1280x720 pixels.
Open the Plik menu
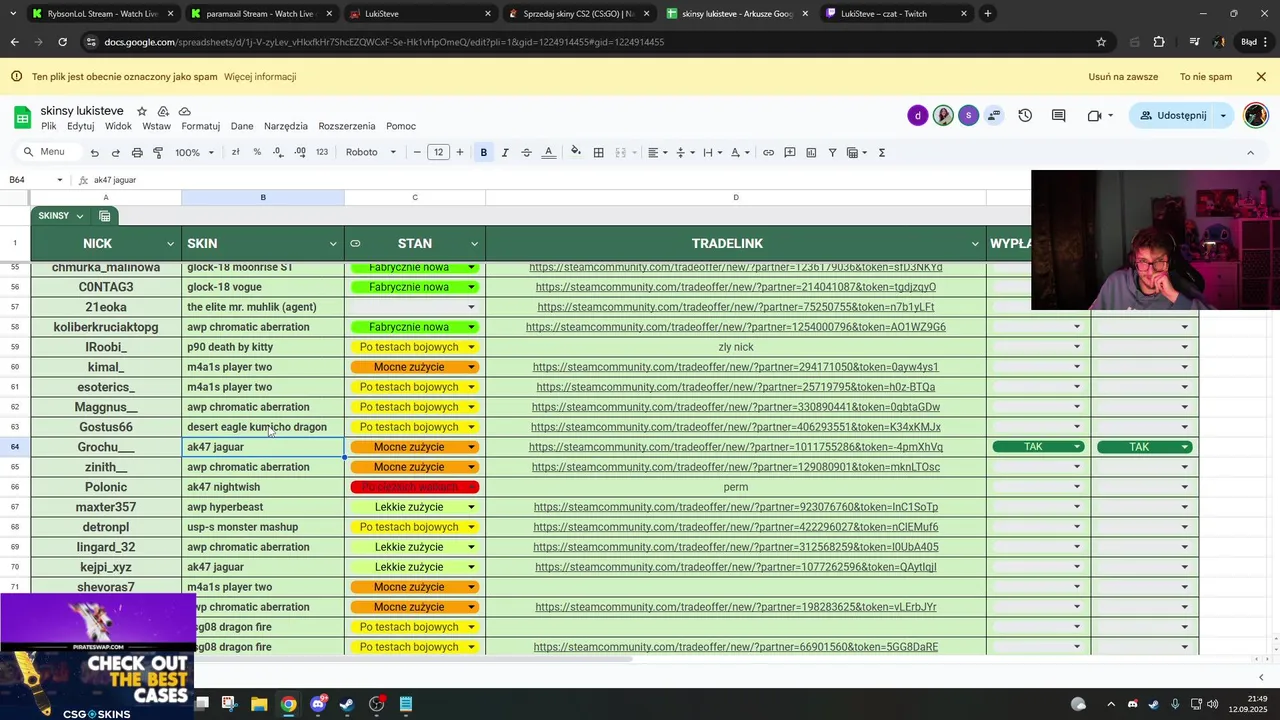(48, 126)
